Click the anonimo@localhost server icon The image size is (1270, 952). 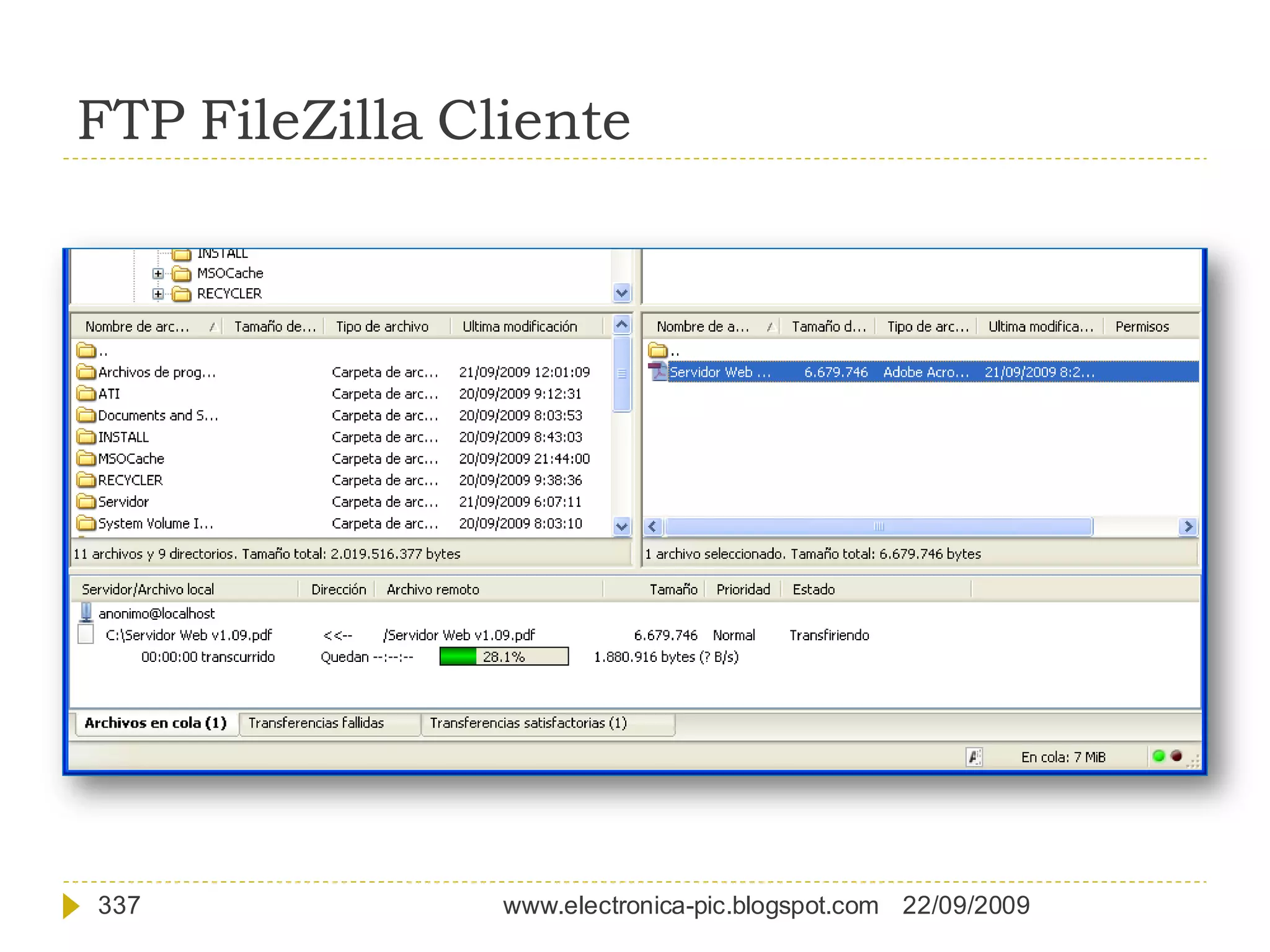pyautogui.click(x=86, y=613)
